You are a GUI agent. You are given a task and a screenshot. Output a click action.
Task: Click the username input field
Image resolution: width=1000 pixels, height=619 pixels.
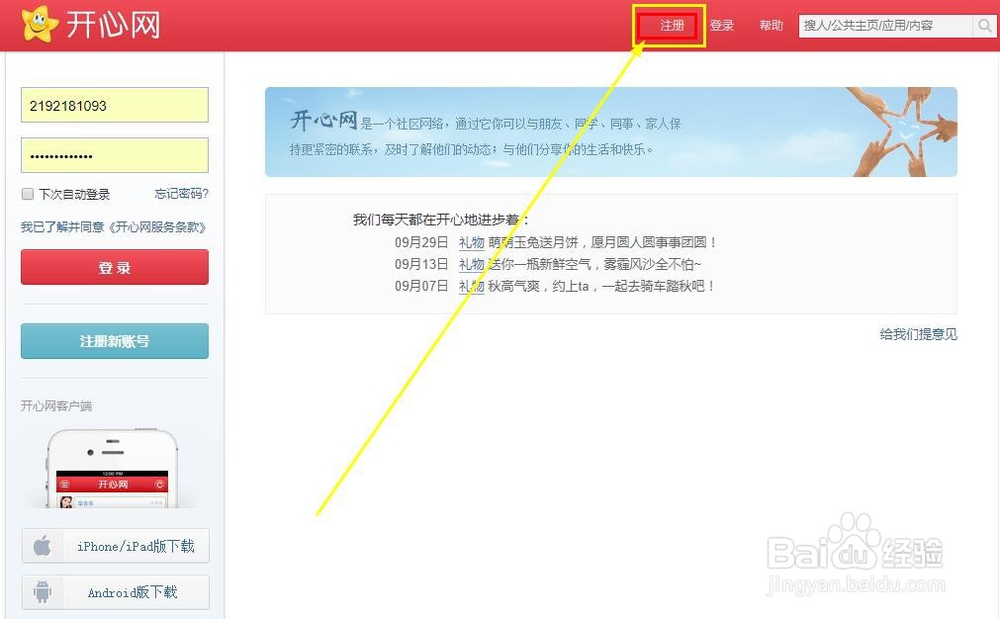113,105
